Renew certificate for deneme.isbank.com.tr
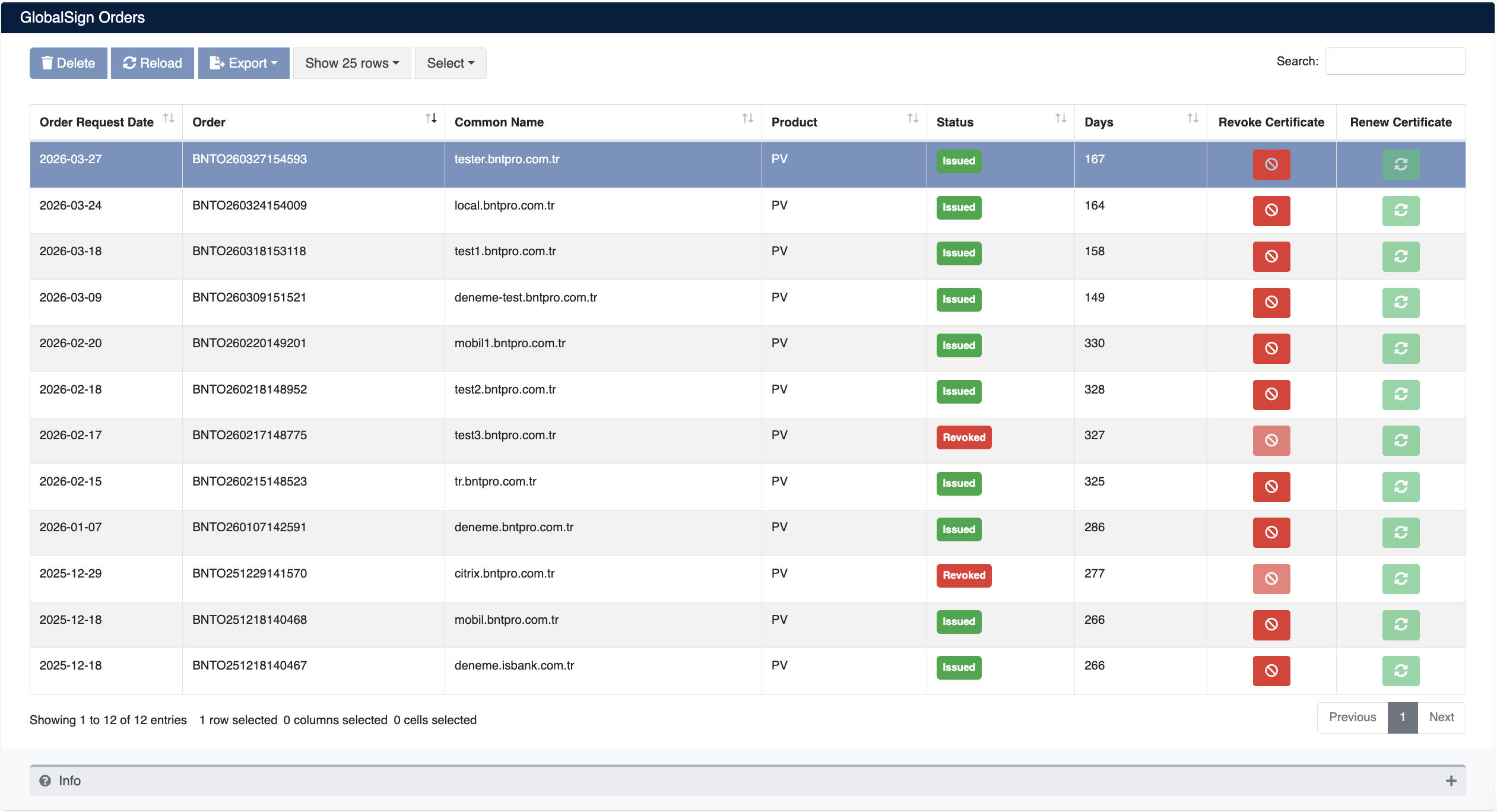 point(1401,671)
